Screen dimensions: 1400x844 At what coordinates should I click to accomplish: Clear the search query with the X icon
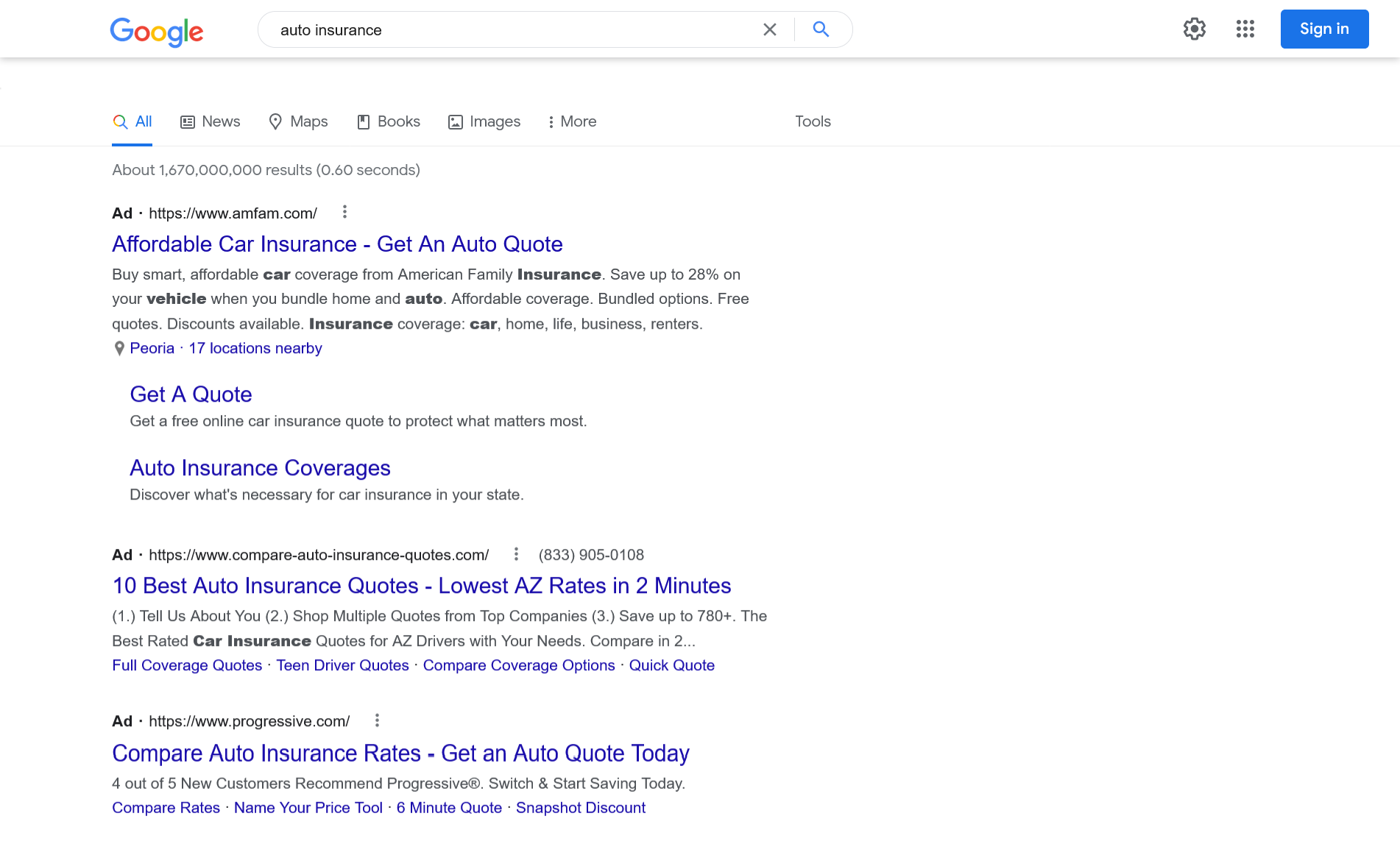[770, 29]
